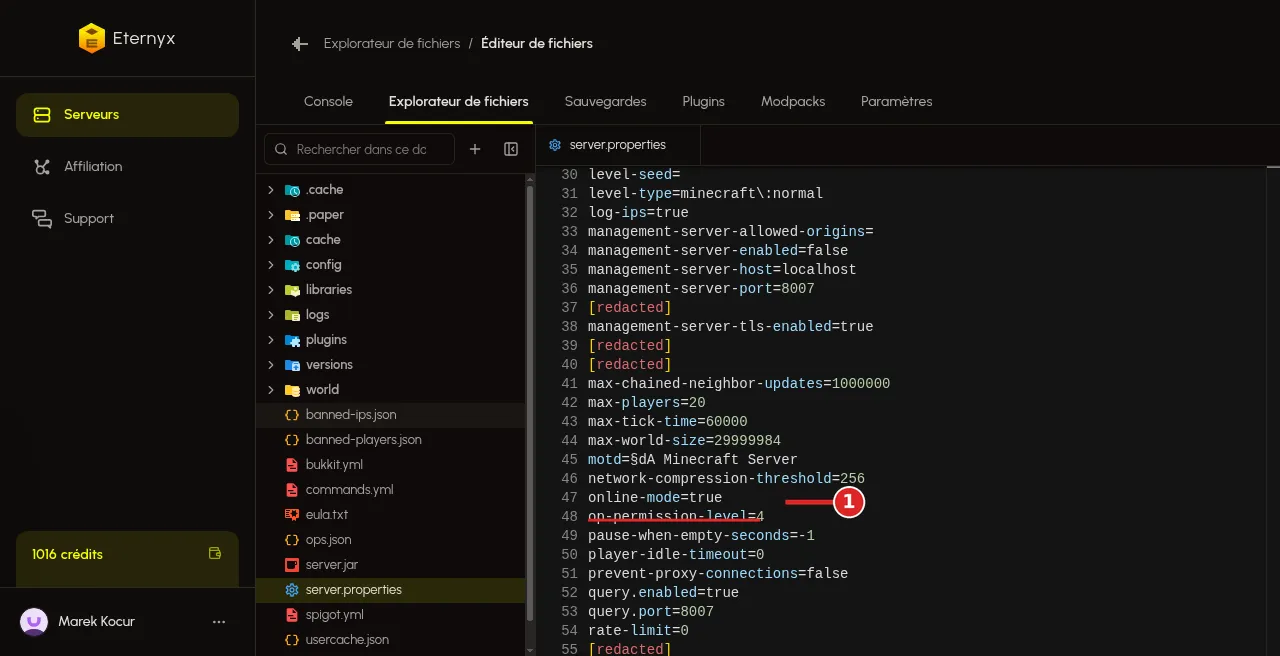Switch to the Sauvegardes tab
The height and width of the screenshot is (656, 1280).
[605, 102]
